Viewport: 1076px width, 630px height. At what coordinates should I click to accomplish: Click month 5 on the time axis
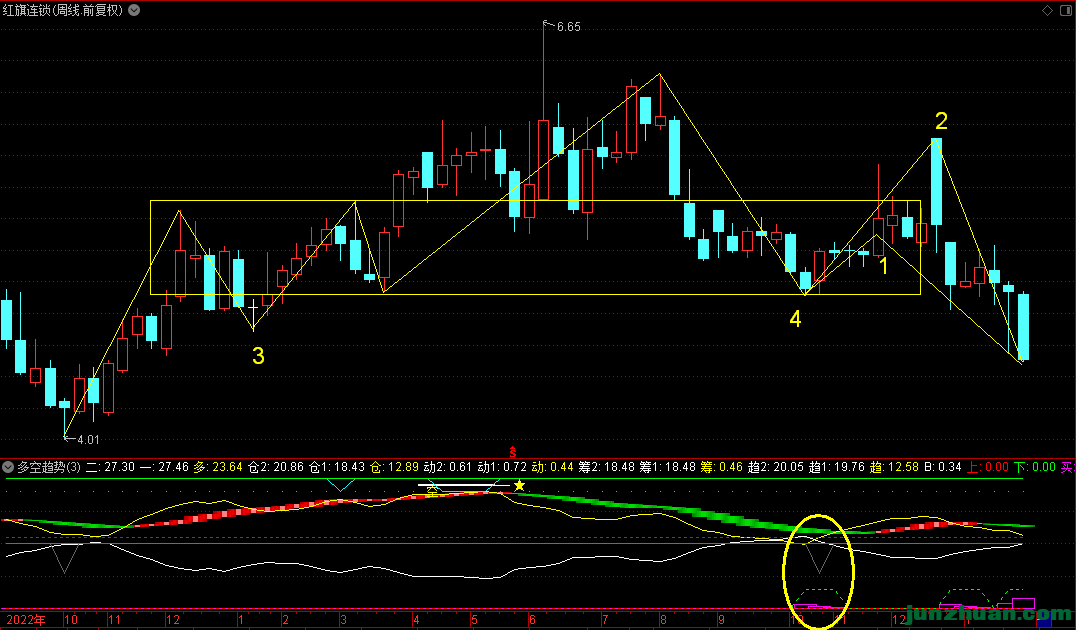click(x=474, y=620)
